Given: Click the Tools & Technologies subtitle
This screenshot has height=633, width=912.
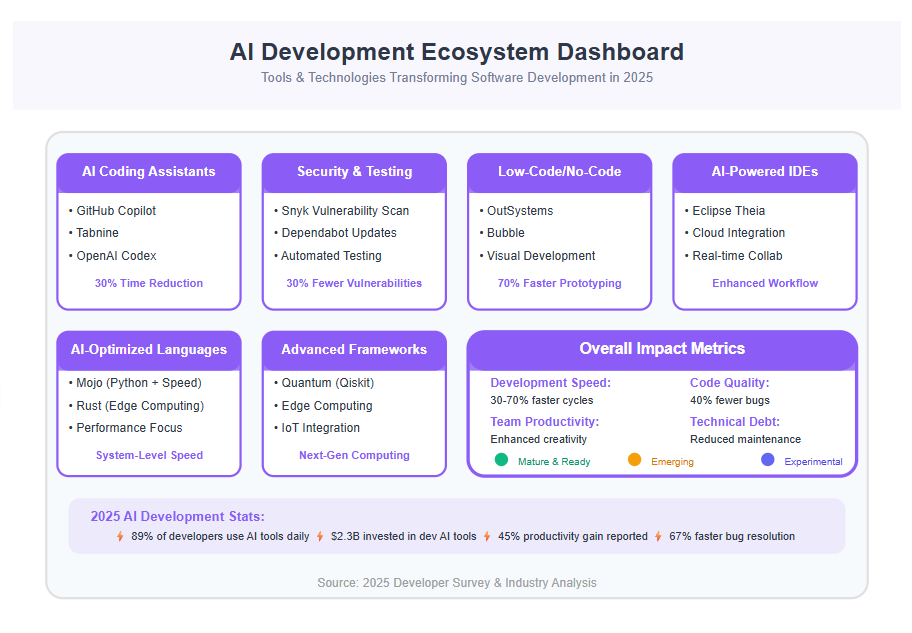Looking at the screenshot, I should tap(457, 77).
